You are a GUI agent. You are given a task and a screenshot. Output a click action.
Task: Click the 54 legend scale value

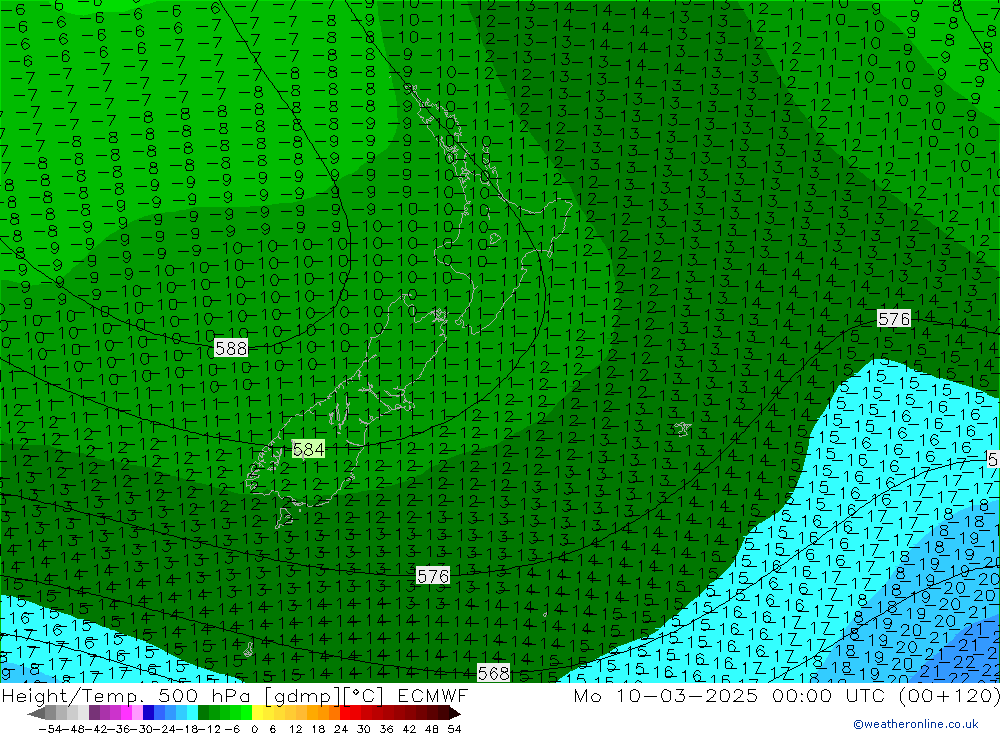(454, 729)
